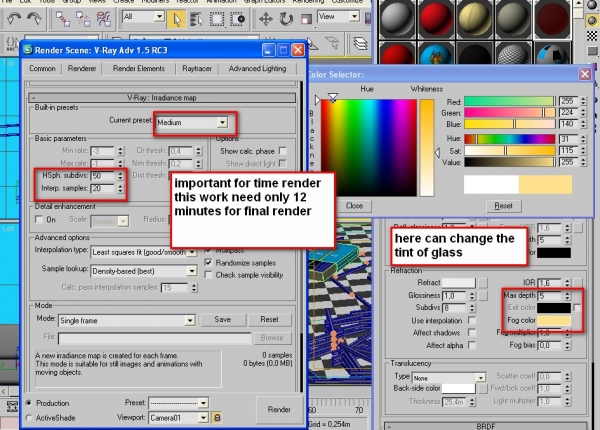Open the Raytracer tab
The width and height of the screenshot is (600, 430).
pyautogui.click(x=197, y=68)
